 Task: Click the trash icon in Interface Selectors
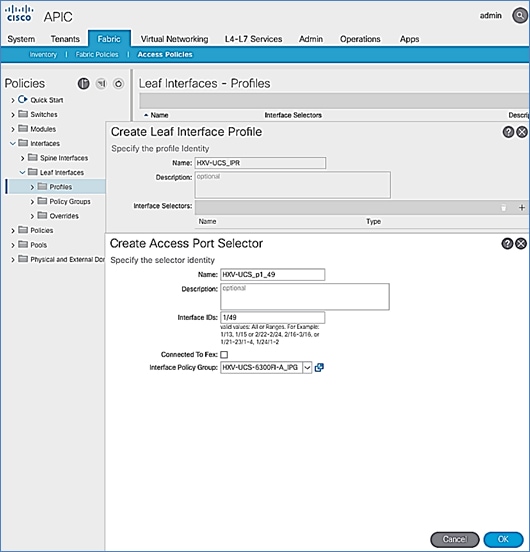click(x=504, y=208)
